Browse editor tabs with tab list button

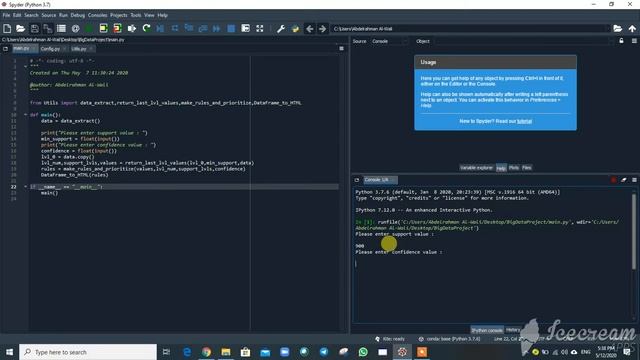pyautogui.click(x=5, y=49)
